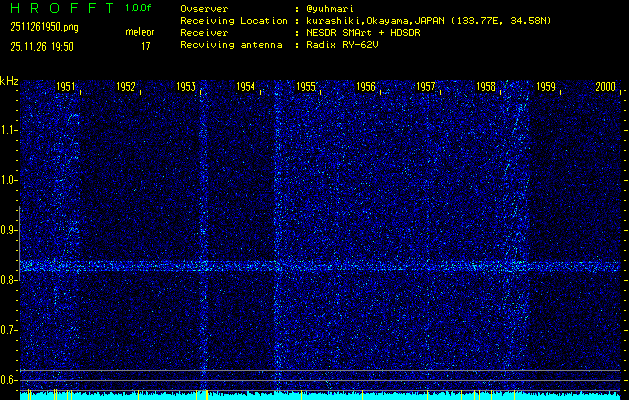Viewport: 629px width, 400px height.
Task: Click the 0.7 frequency axis label
Action: [x=7, y=330]
